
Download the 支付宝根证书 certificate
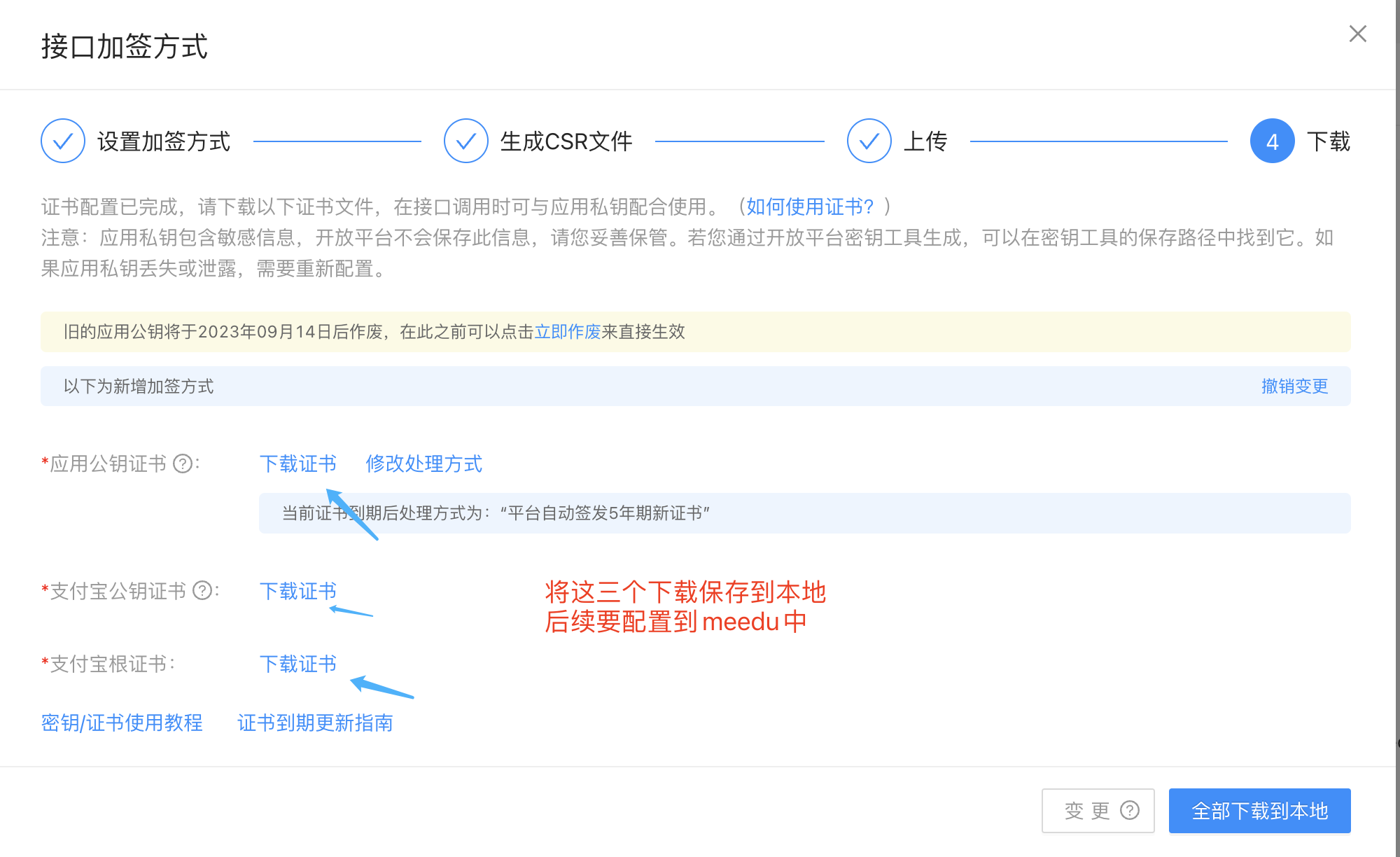298,664
